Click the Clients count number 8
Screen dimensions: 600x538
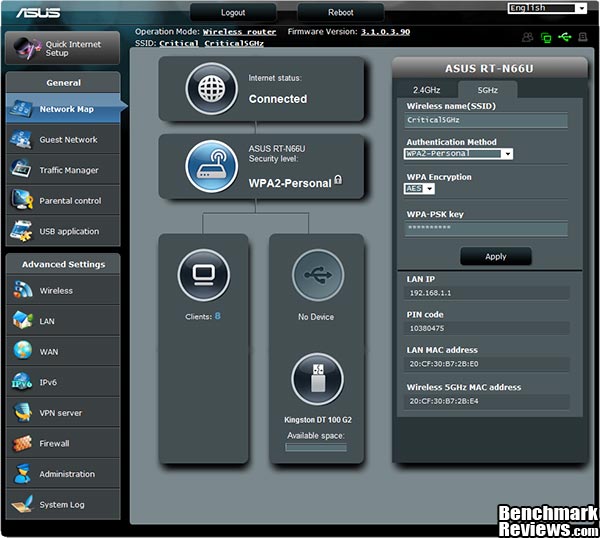tap(217, 316)
